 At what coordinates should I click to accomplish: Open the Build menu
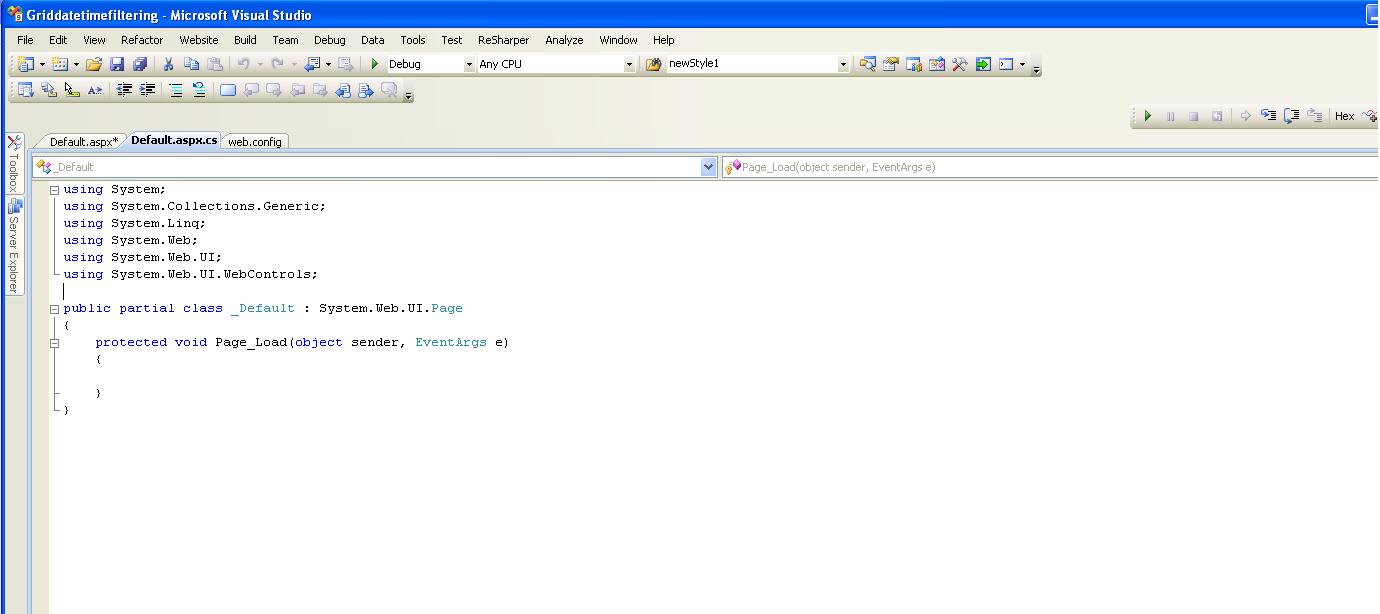click(245, 40)
